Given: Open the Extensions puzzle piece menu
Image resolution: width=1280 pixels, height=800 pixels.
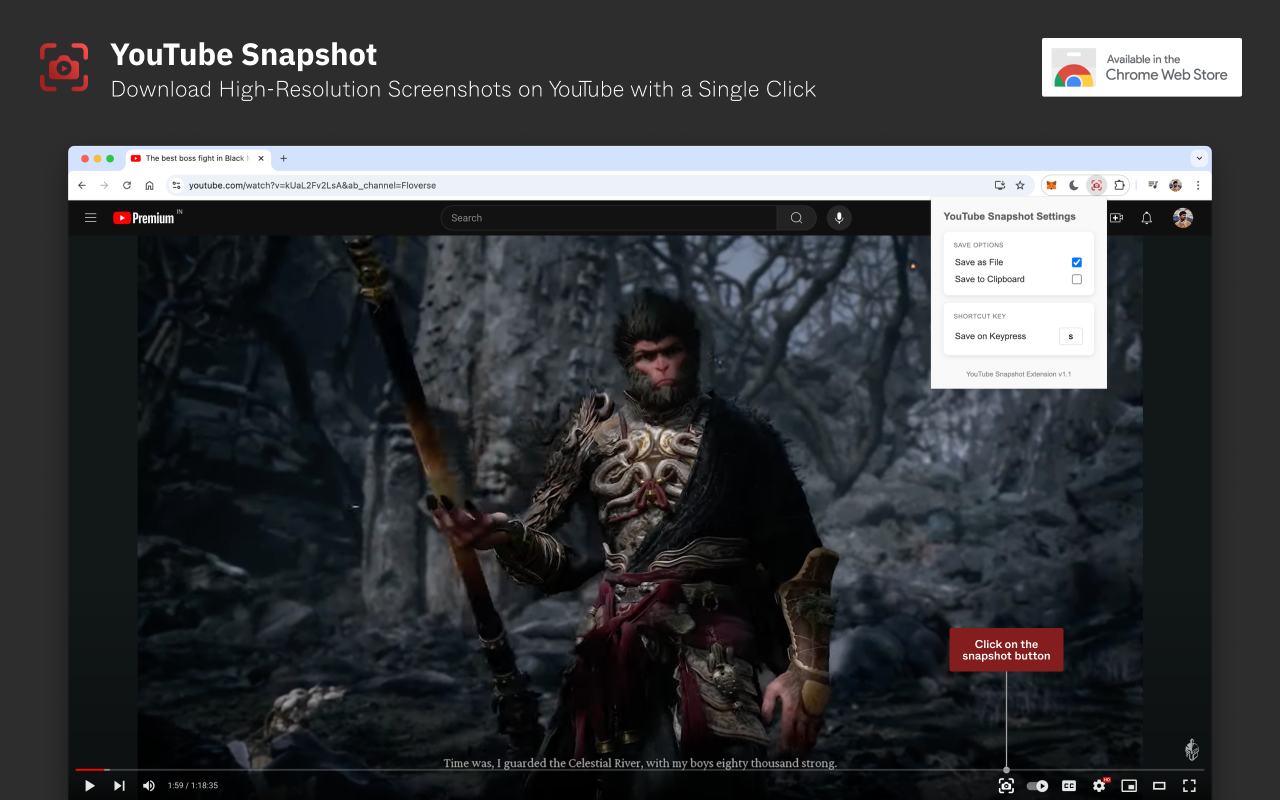Looking at the screenshot, I should tap(1119, 185).
